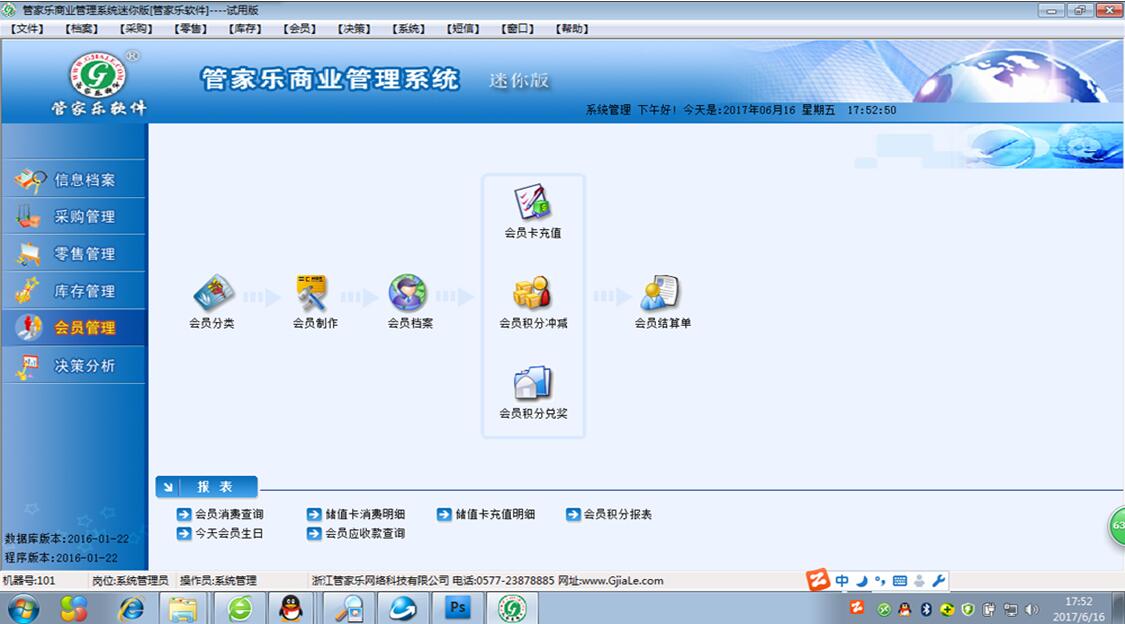Open the IME wrench settings icon
Viewport: 1125px width, 624px height.
(x=938, y=581)
